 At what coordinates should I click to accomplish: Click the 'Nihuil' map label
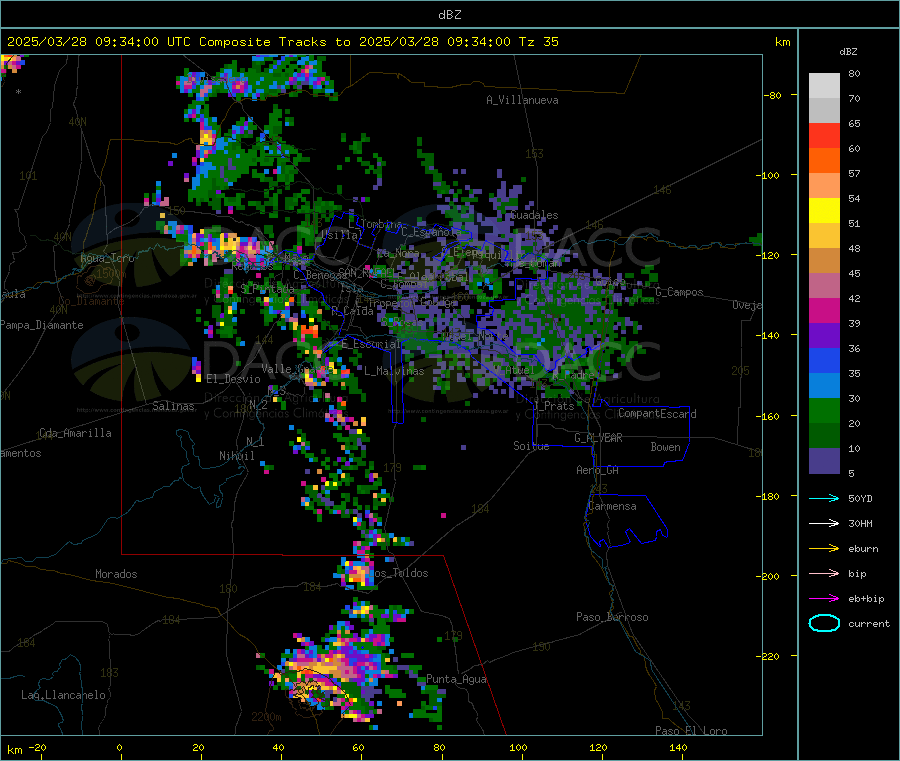[236, 456]
